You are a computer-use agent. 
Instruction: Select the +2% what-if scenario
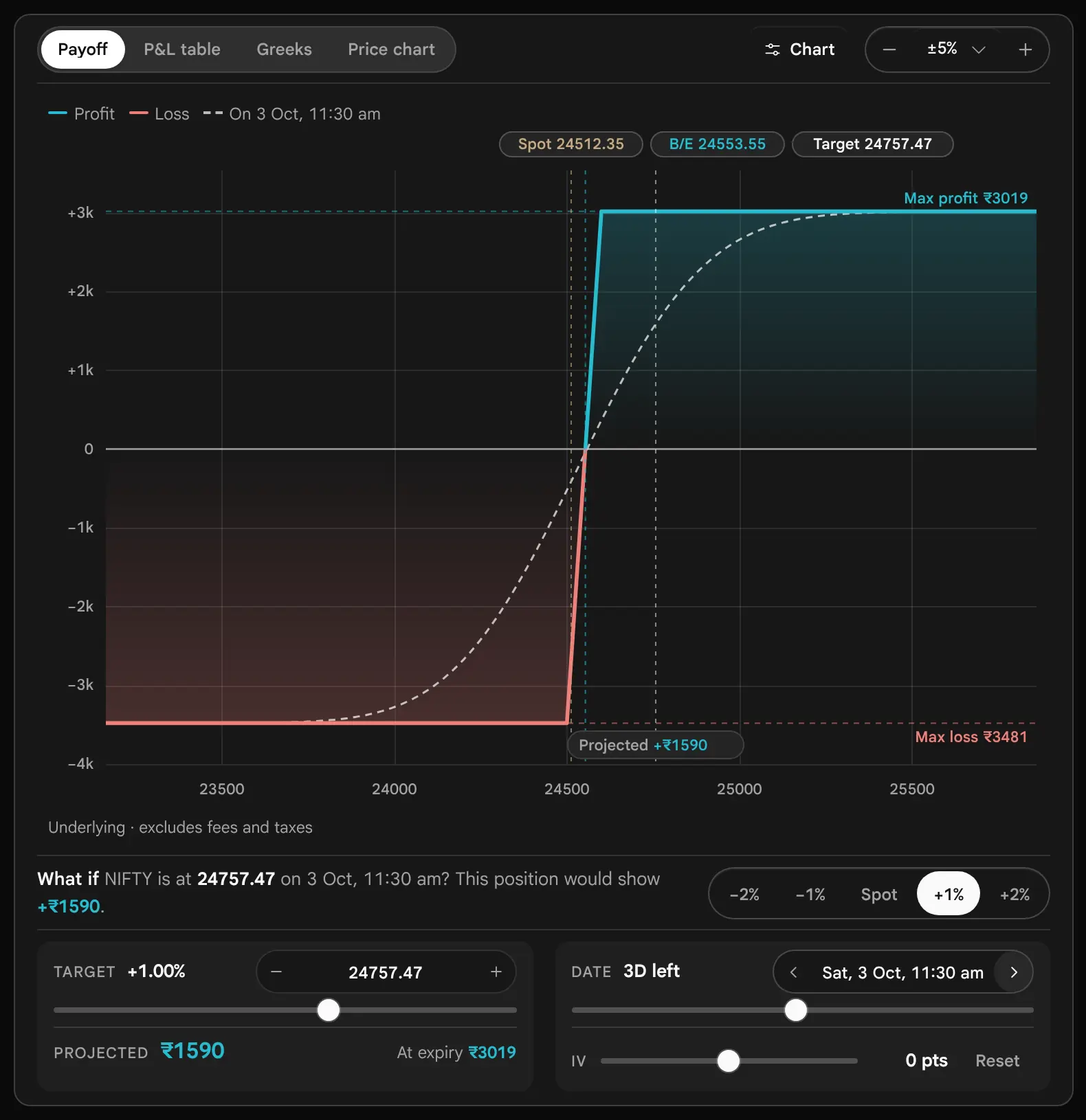point(1015,894)
